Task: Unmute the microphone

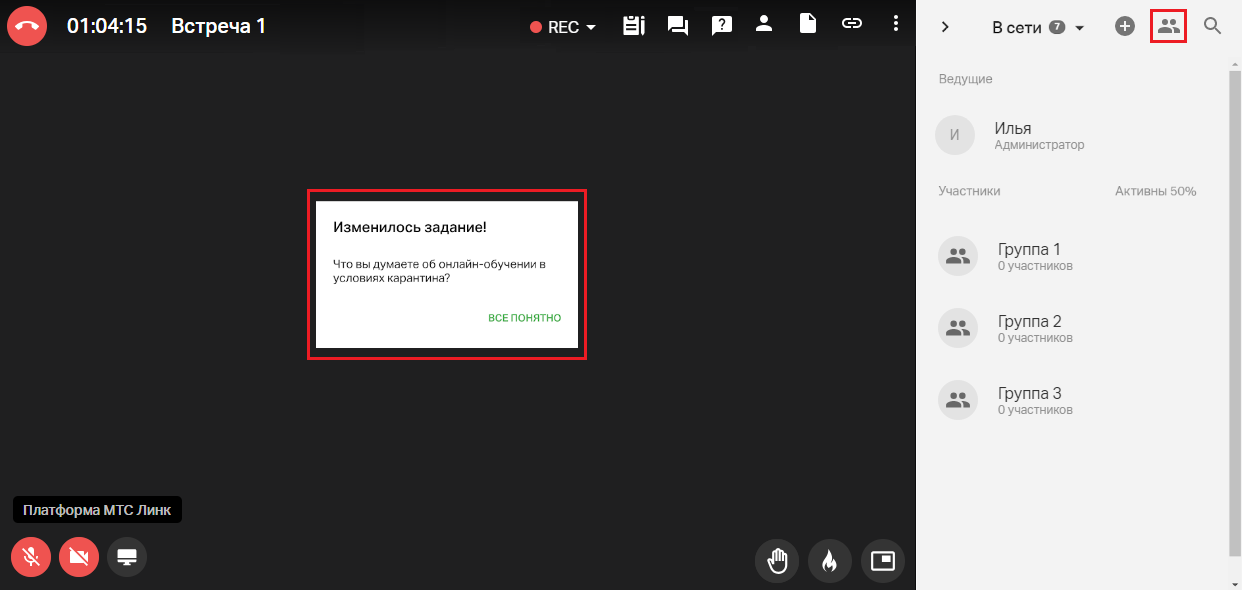Action: click(x=31, y=557)
